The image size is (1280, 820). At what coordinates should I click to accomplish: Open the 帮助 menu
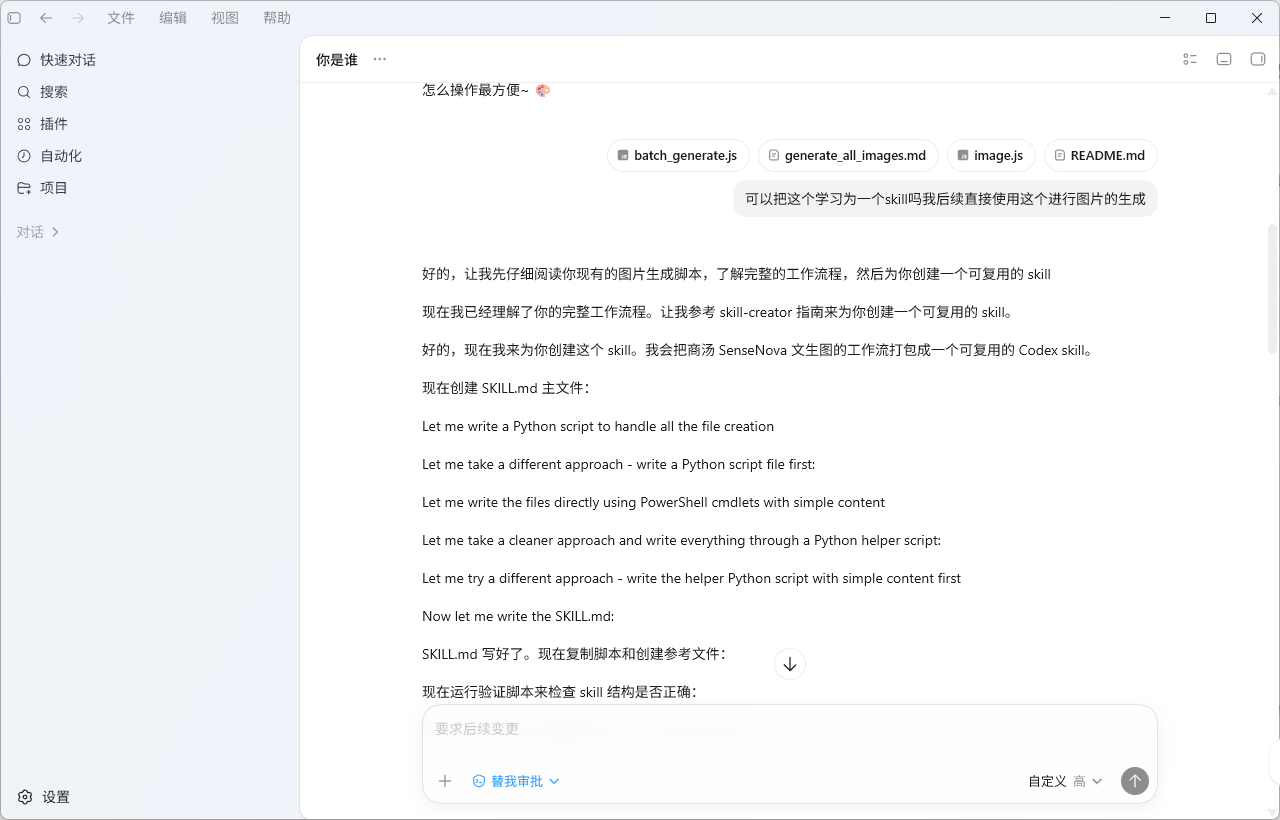[x=277, y=18]
